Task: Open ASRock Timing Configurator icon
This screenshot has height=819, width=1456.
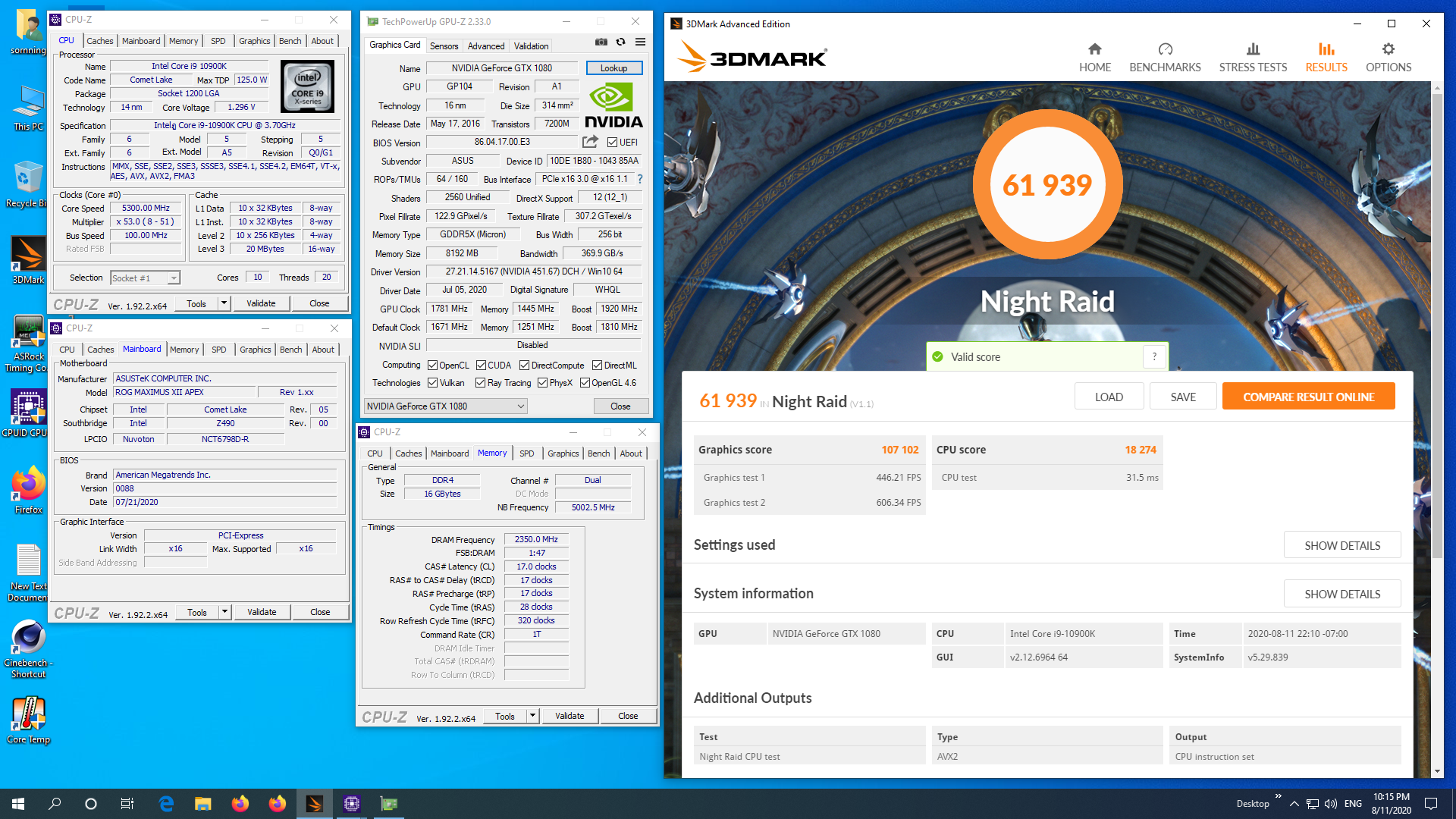Action: 28,343
